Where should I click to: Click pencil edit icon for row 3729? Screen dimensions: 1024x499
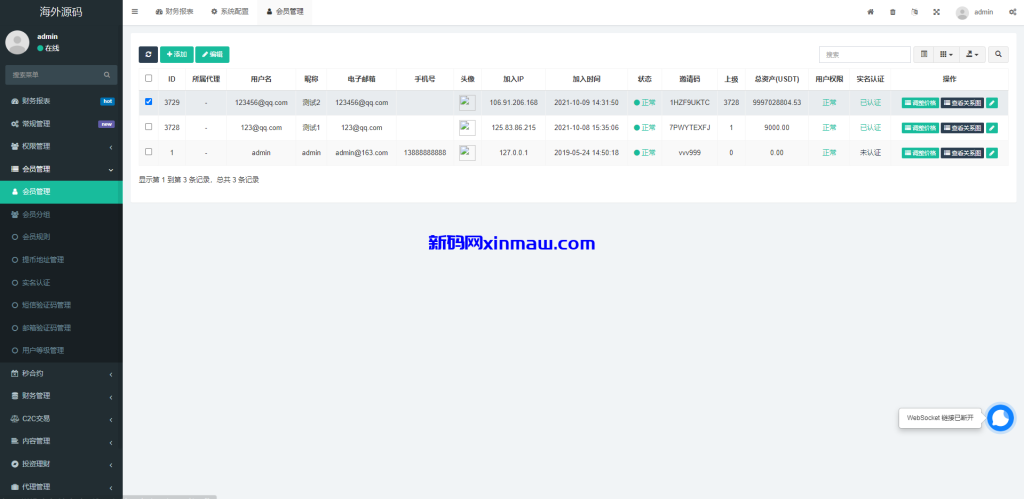click(992, 103)
